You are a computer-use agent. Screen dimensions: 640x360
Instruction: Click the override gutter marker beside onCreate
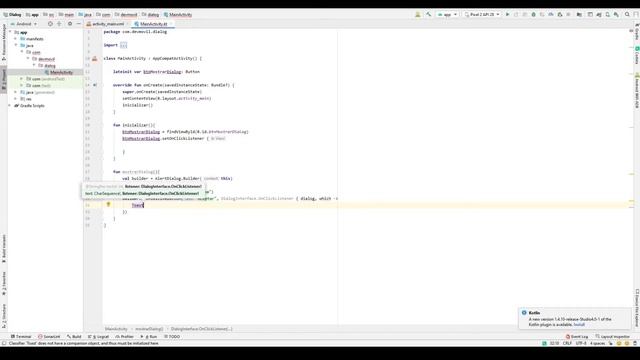[x=95, y=85]
